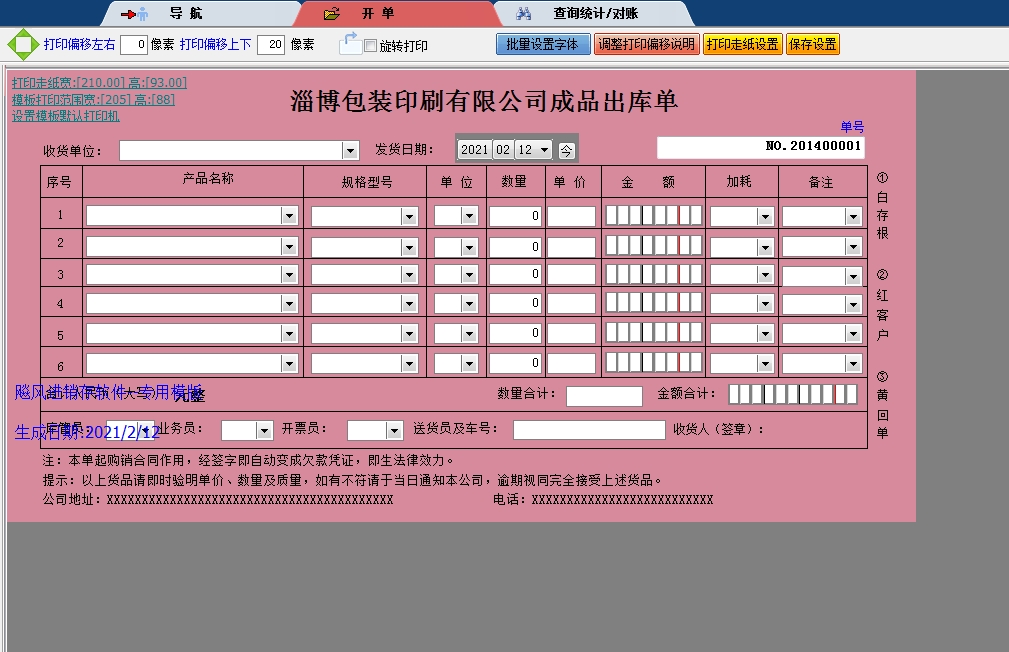Switch to the 导航 tab
Viewport: 1009px width, 652px height.
tap(185, 14)
